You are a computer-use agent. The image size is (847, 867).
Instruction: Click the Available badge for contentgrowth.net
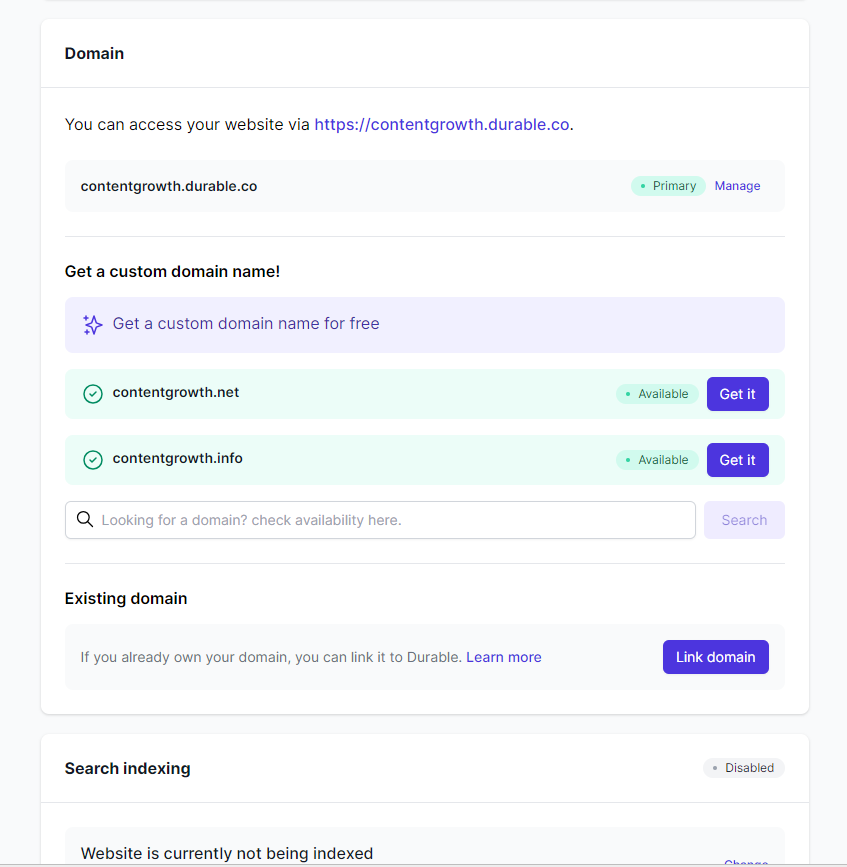(657, 394)
